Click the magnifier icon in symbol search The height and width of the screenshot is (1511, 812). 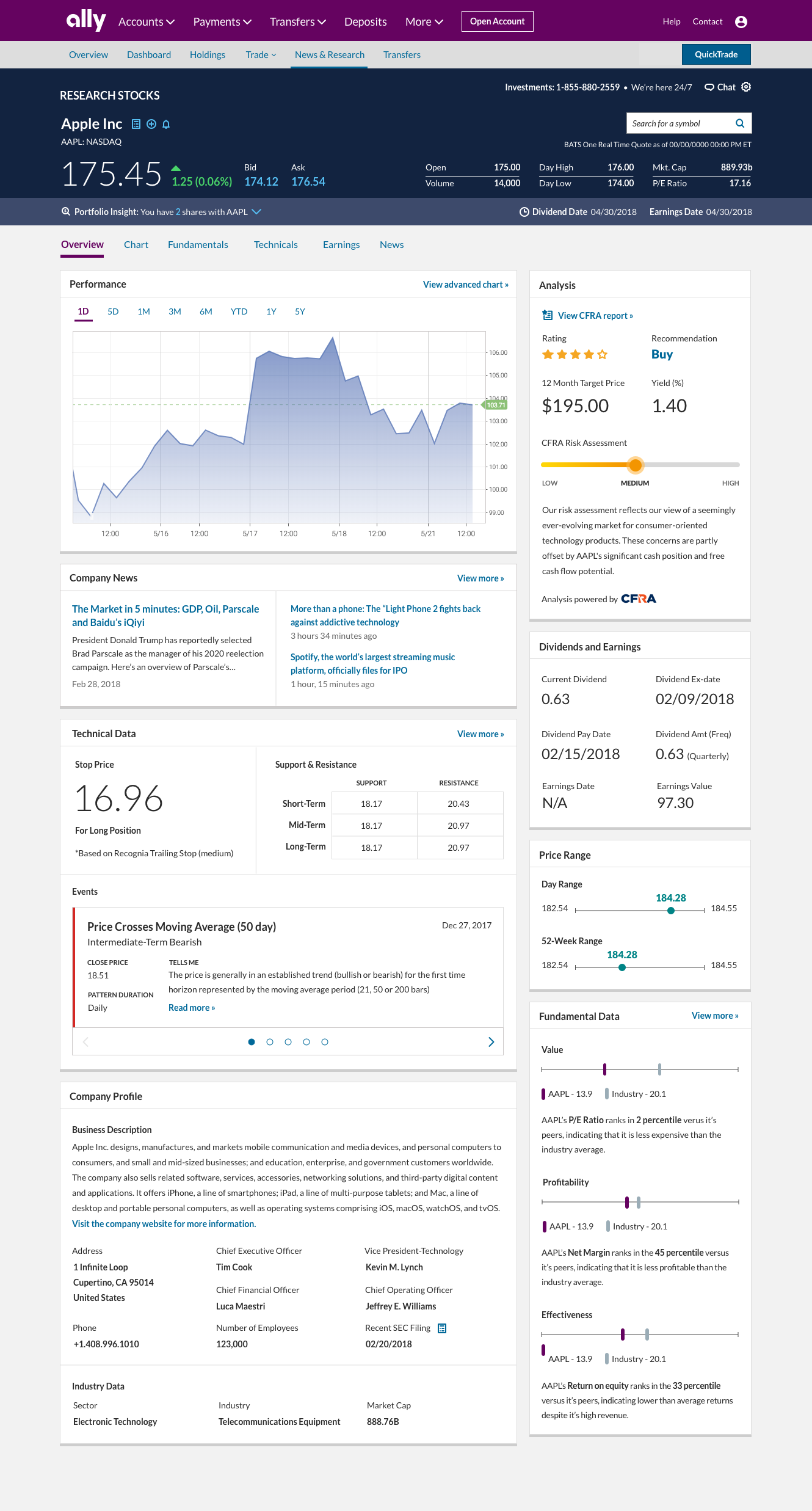[x=740, y=123]
